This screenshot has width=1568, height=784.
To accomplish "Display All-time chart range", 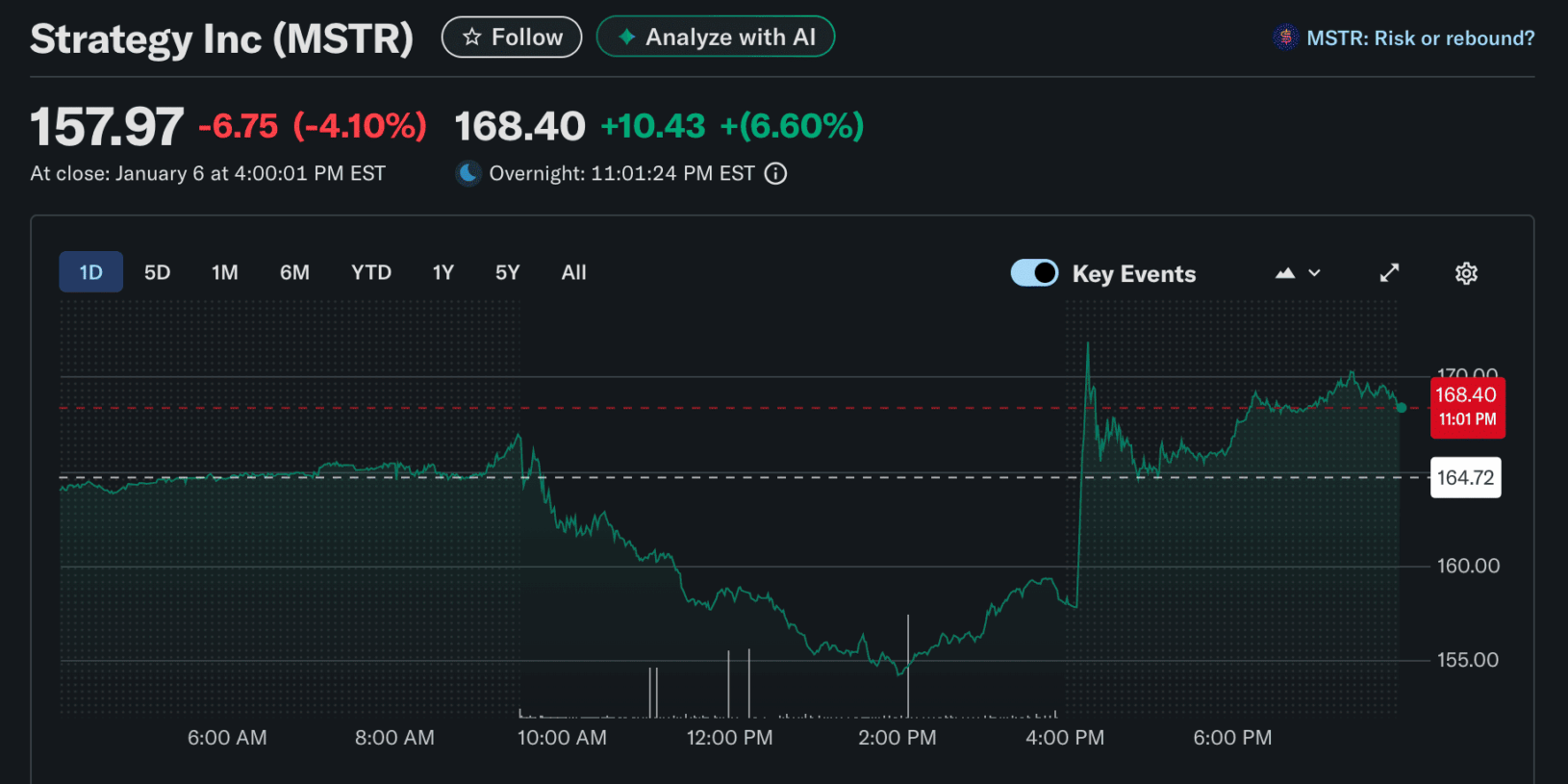I will (573, 272).
